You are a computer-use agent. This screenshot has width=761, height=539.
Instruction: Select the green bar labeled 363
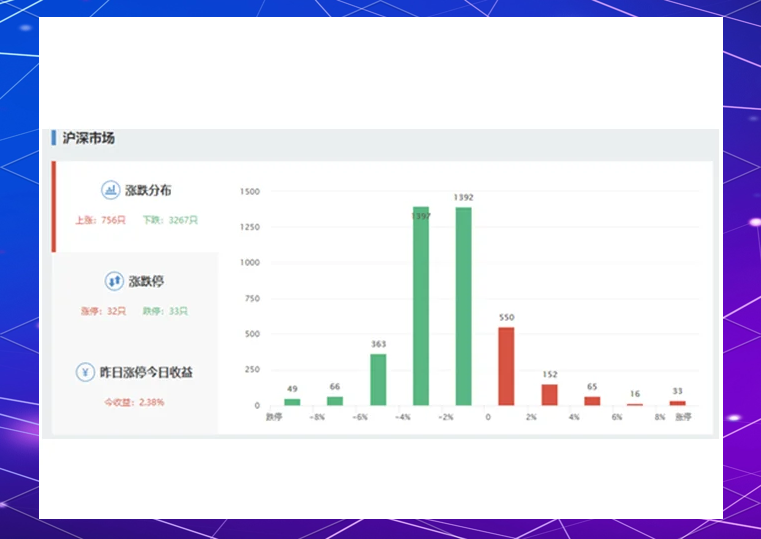coord(378,379)
